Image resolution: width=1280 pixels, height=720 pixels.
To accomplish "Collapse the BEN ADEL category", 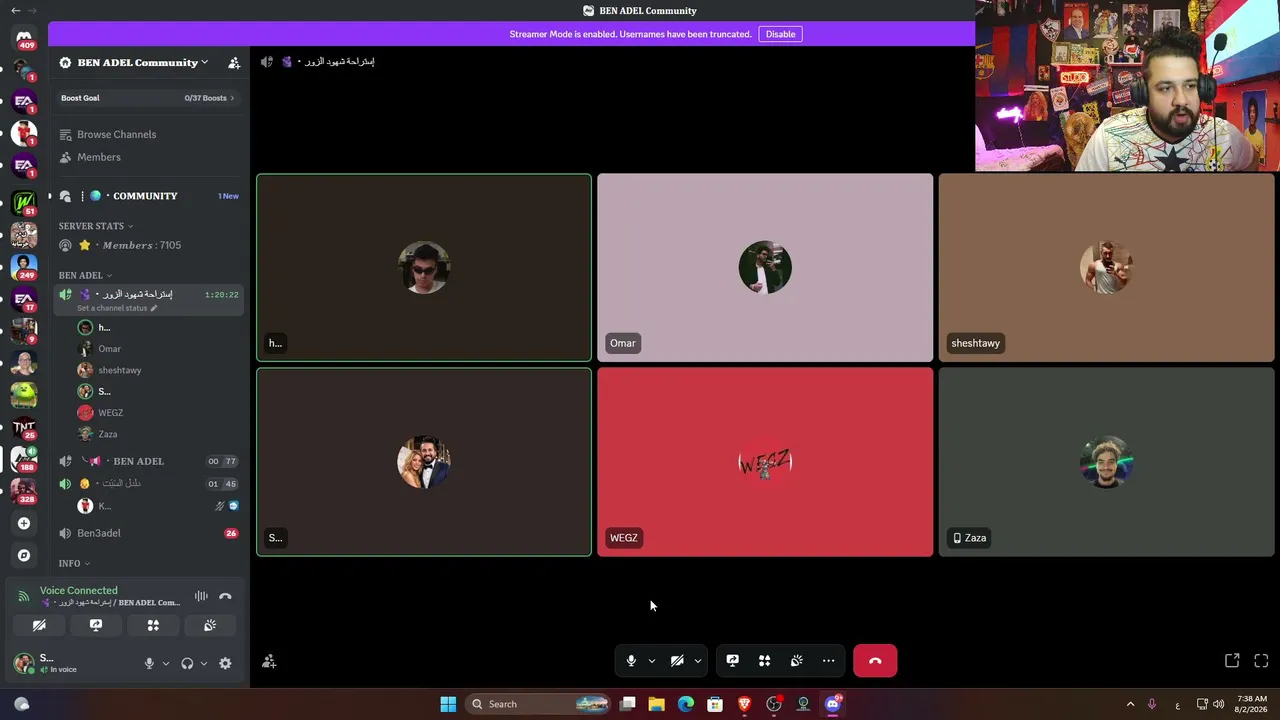I will [x=85, y=275].
